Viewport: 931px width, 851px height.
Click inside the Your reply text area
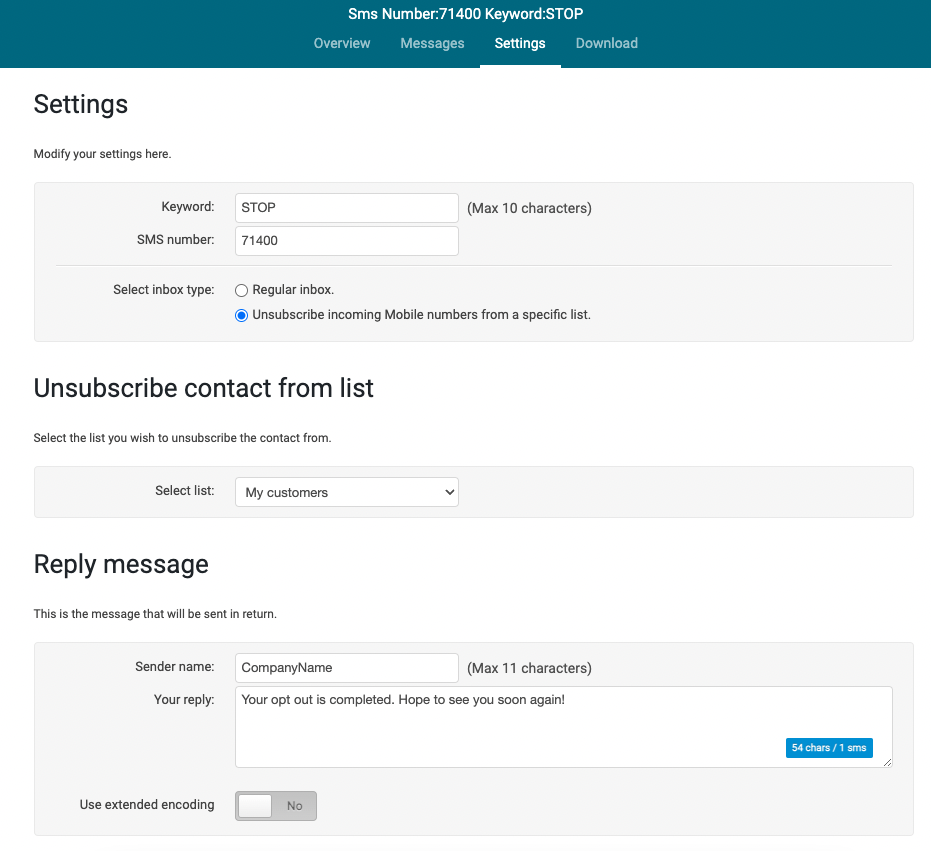click(x=563, y=727)
